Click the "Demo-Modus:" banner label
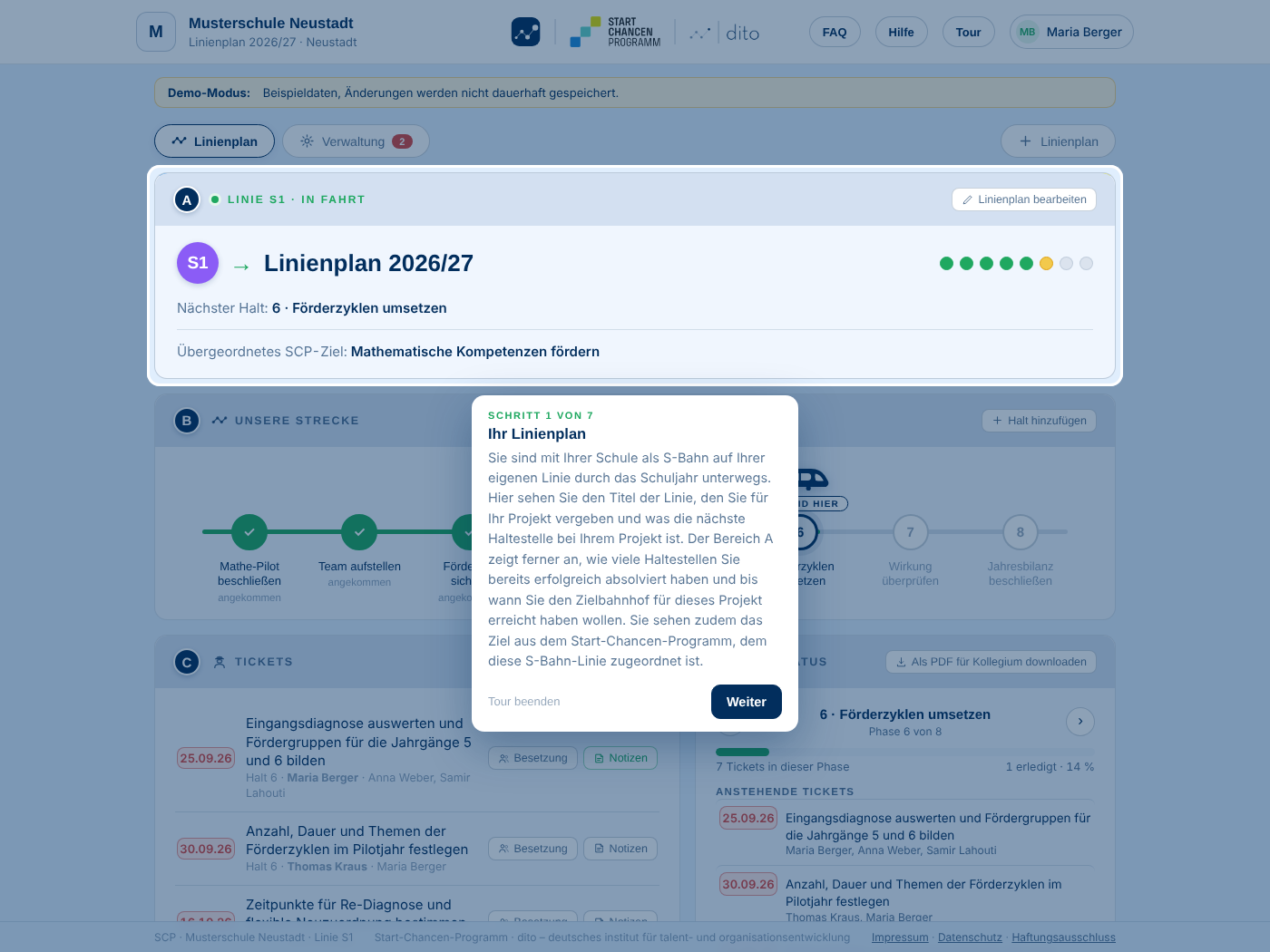The image size is (1270, 952). [209, 92]
